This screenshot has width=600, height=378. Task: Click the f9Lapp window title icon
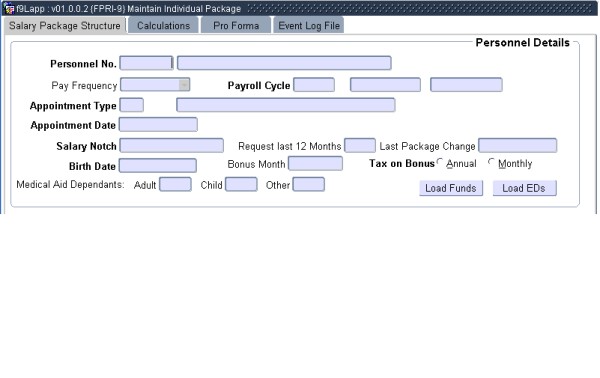click(x=8, y=8)
